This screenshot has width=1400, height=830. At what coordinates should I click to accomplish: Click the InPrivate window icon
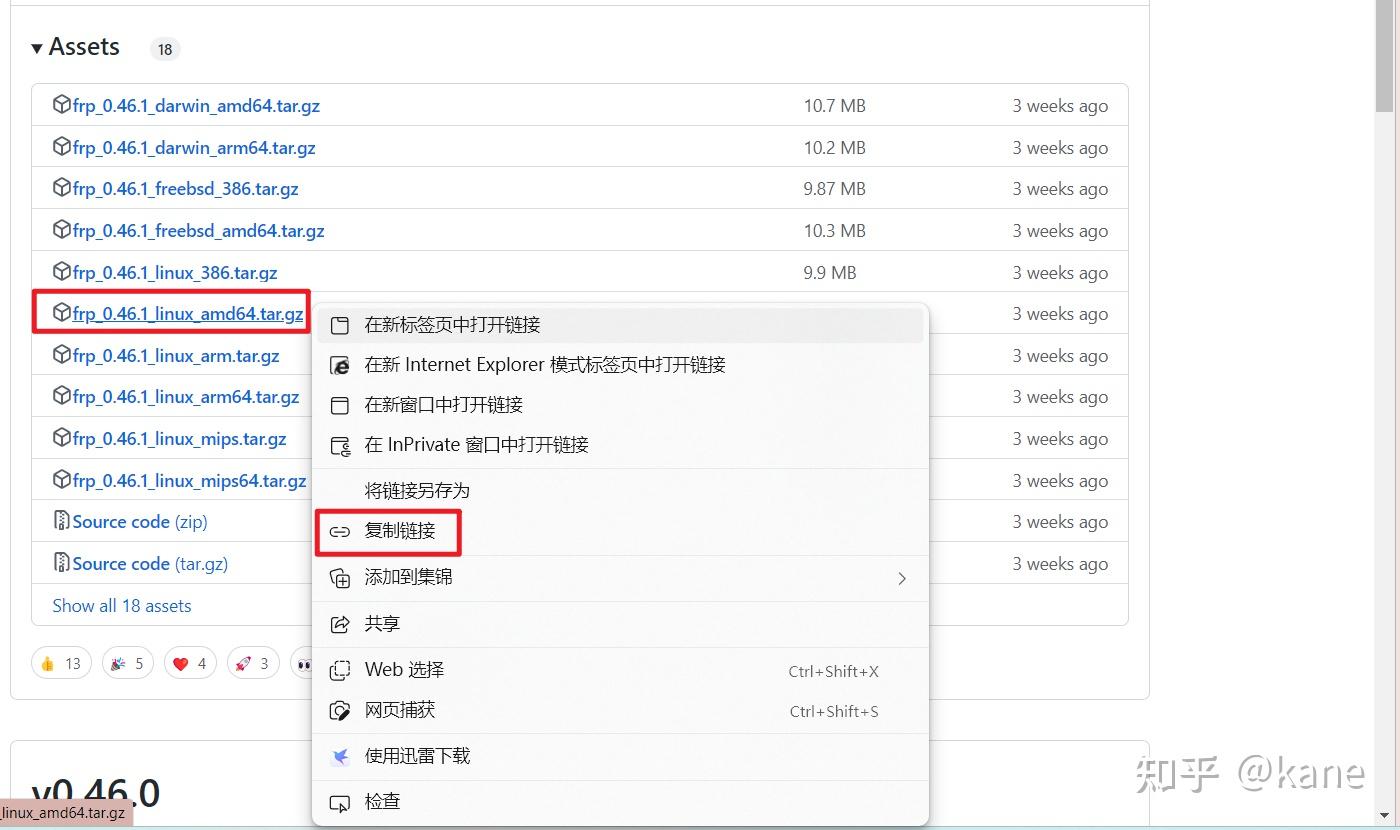point(340,445)
